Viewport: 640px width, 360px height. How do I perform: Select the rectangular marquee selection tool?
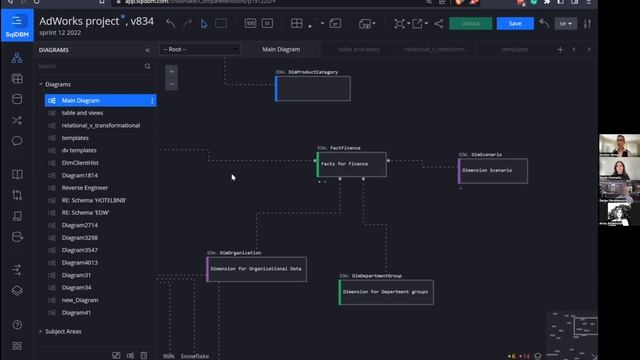point(221,23)
